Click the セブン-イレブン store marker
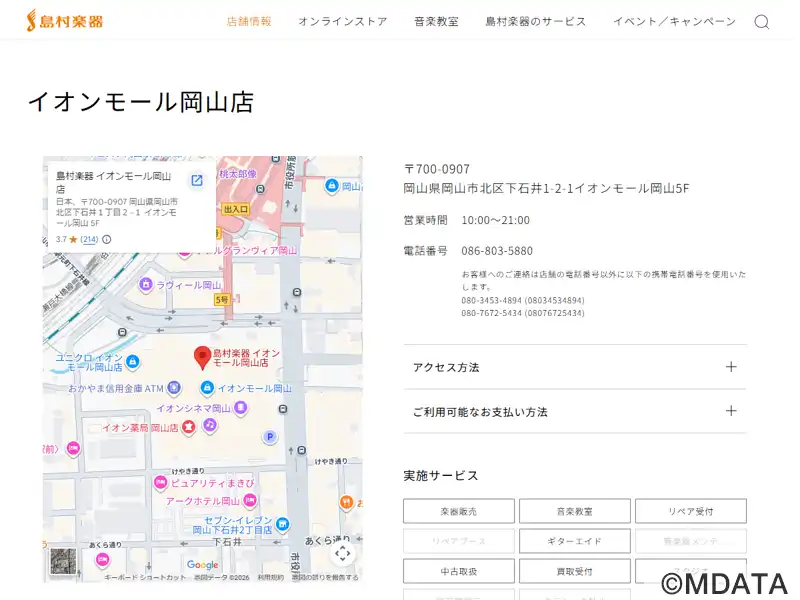 coord(283,524)
